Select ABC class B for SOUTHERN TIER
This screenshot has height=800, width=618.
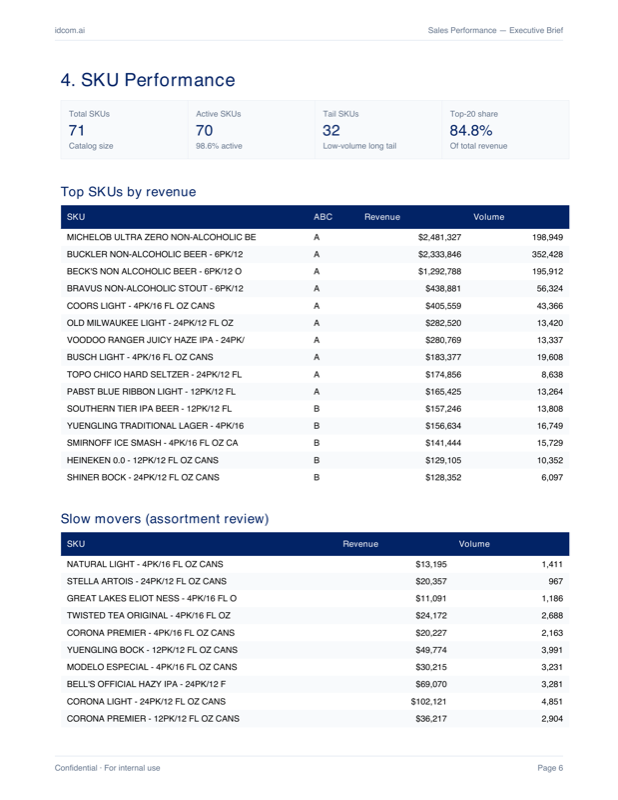316,409
